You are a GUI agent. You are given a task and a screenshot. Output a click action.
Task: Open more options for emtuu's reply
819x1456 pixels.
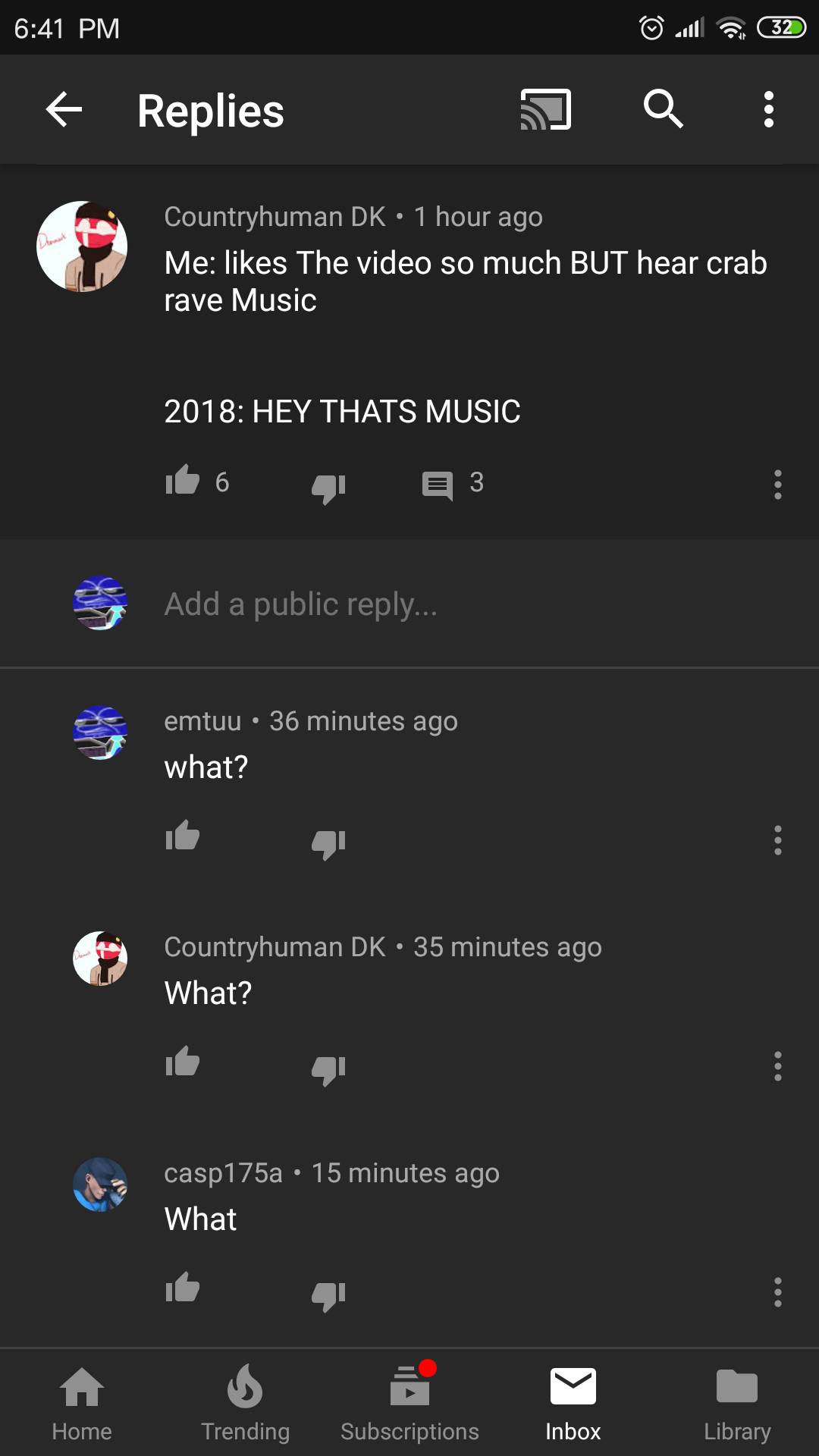778,840
